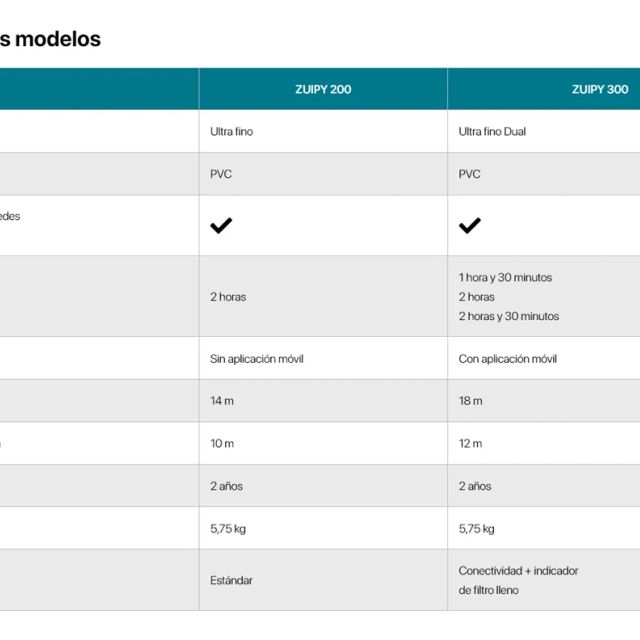Click the '10 m' value
This screenshot has width=640, height=640.
point(222,444)
